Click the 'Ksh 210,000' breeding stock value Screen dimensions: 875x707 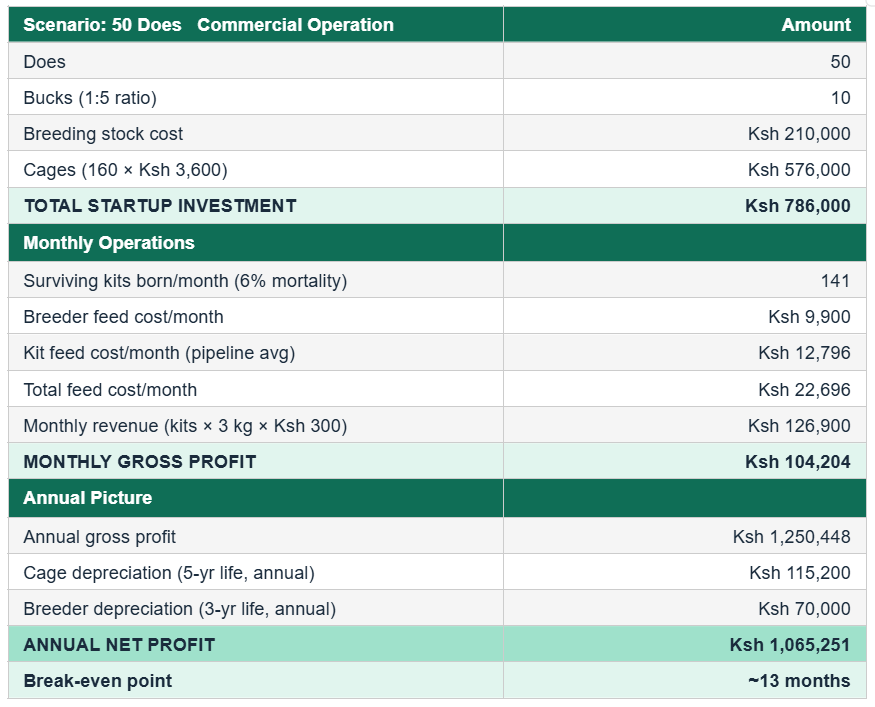point(799,134)
